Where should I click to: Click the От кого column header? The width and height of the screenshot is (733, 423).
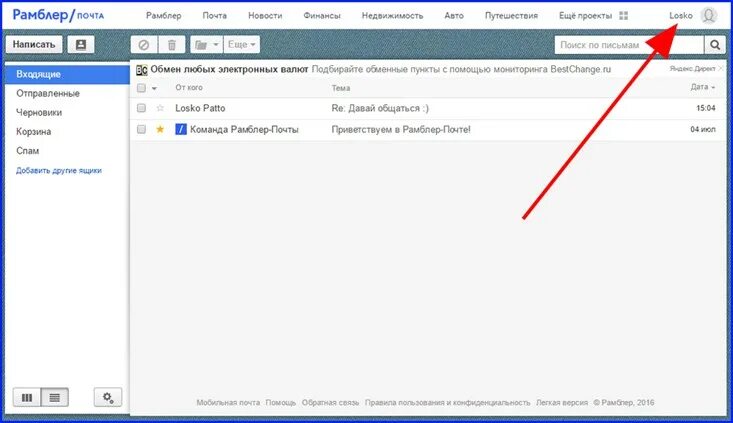pos(189,87)
